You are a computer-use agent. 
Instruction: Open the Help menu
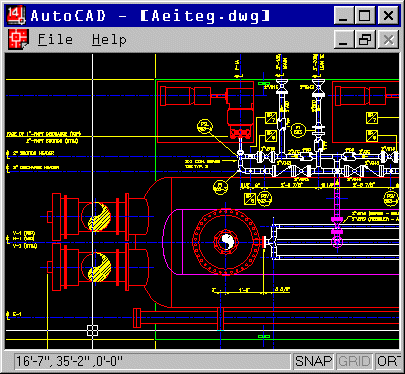(x=109, y=40)
